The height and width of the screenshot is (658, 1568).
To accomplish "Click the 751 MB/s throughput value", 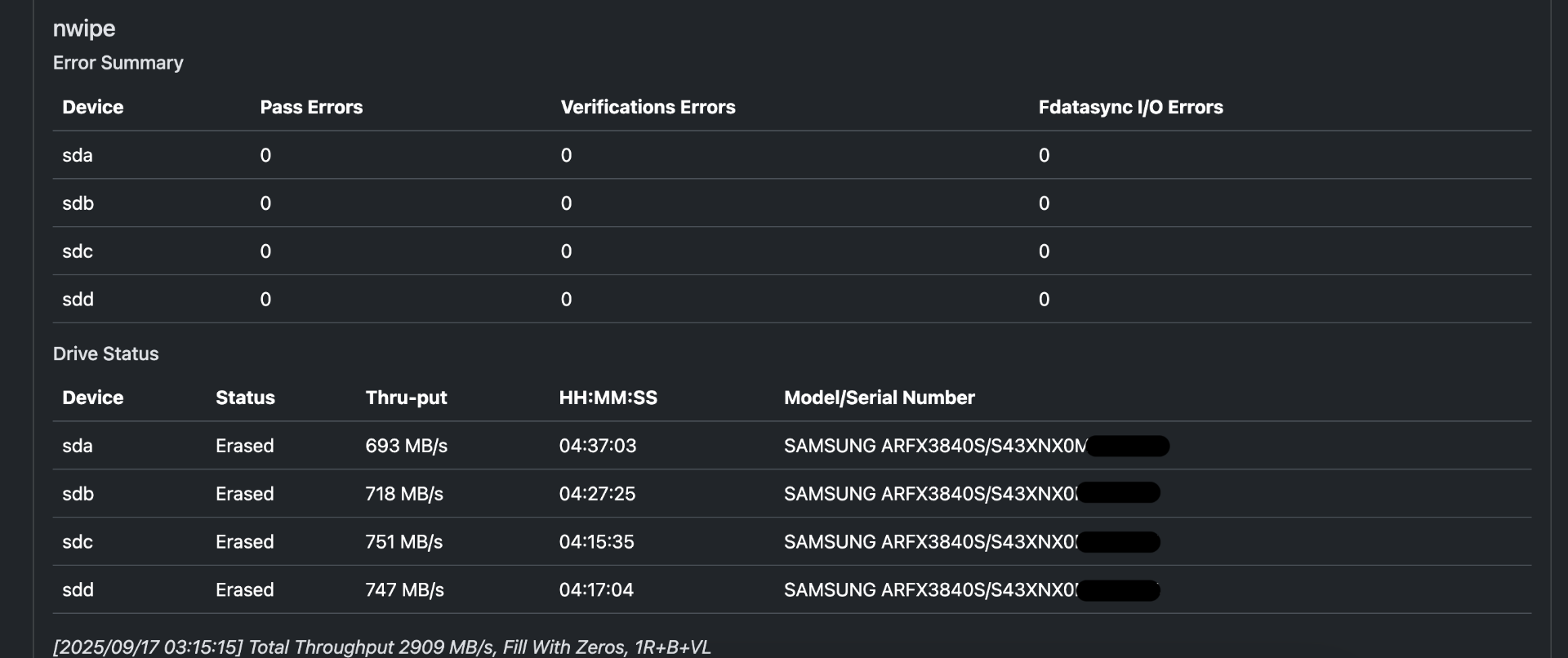I will [404, 542].
